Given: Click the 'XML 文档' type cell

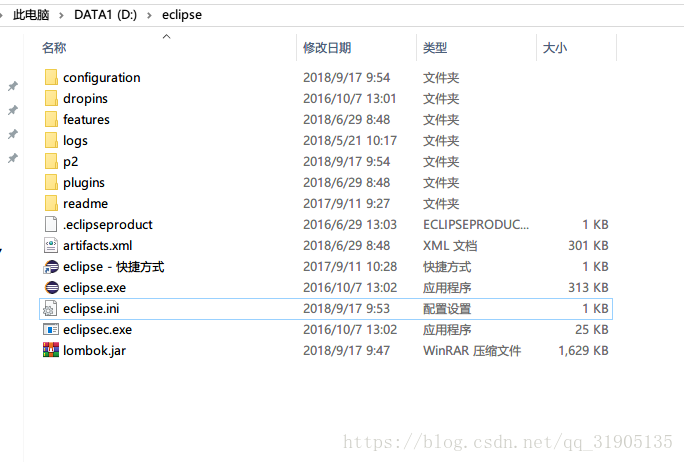Looking at the screenshot, I should pos(450,246).
